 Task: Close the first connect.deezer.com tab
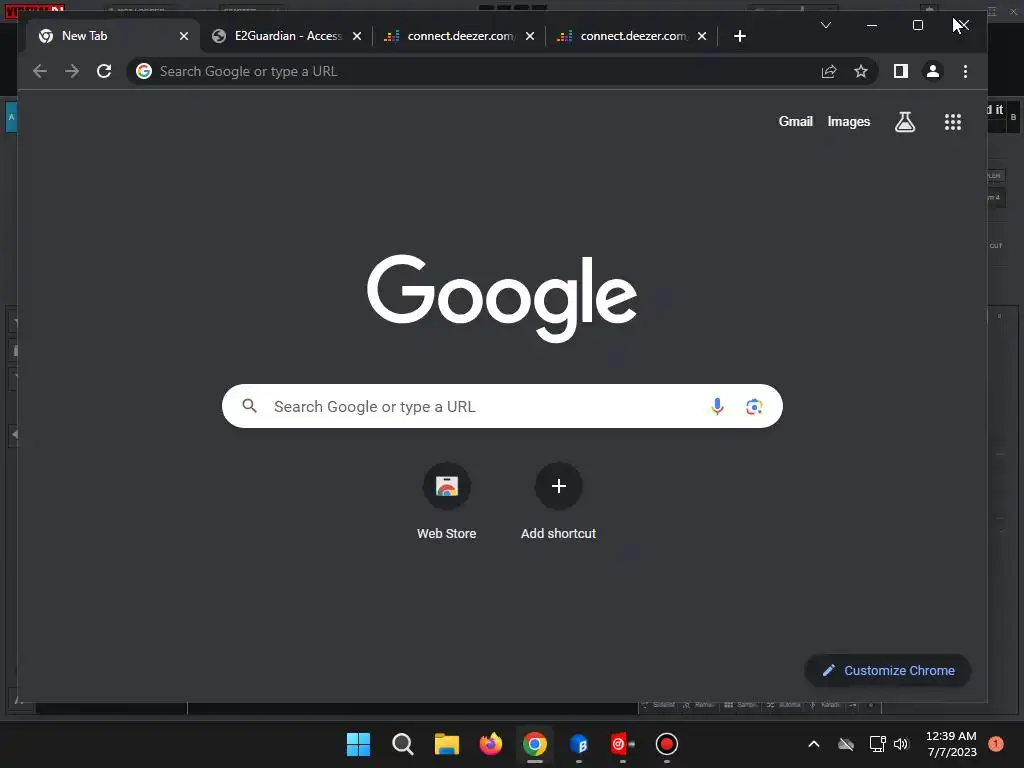pos(530,36)
